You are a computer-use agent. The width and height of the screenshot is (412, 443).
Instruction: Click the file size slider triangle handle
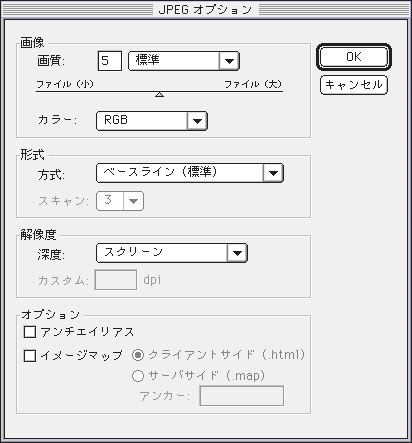click(160, 95)
